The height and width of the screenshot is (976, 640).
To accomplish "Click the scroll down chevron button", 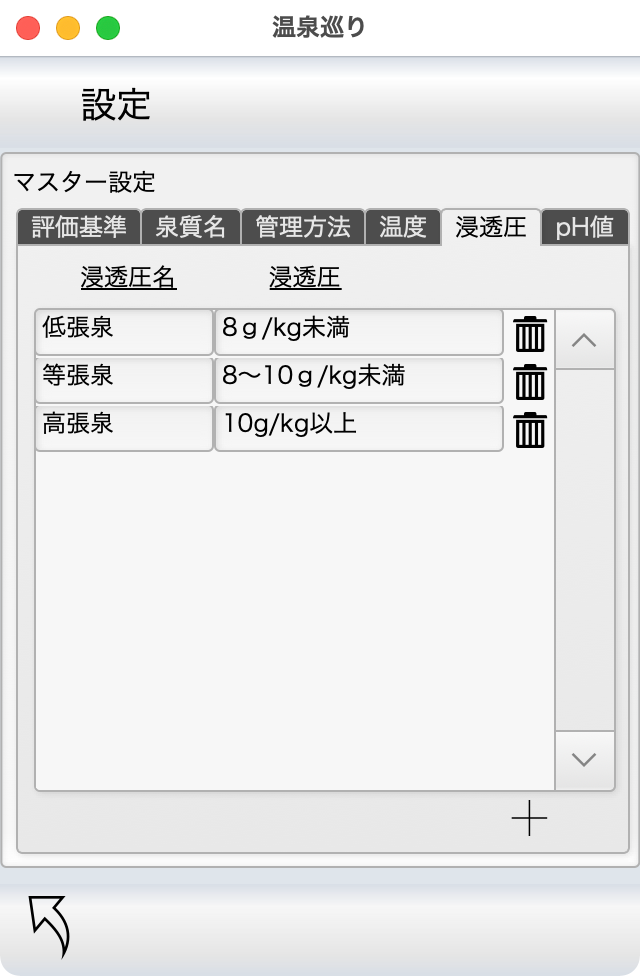I will coord(584,760).
